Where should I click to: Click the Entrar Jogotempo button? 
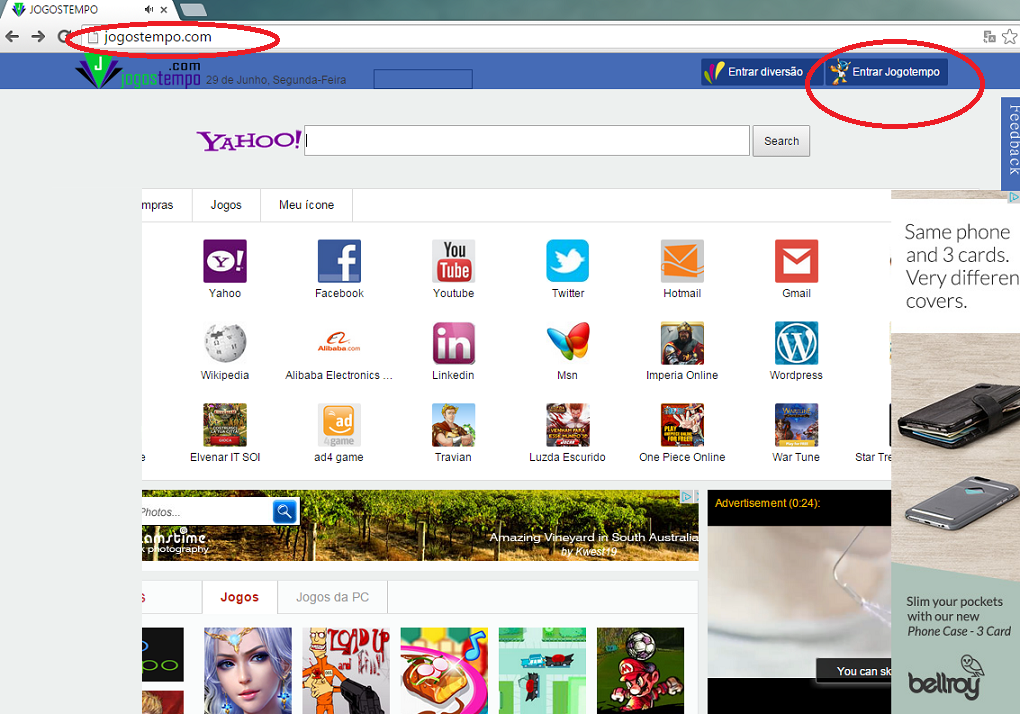click(886, 72)
